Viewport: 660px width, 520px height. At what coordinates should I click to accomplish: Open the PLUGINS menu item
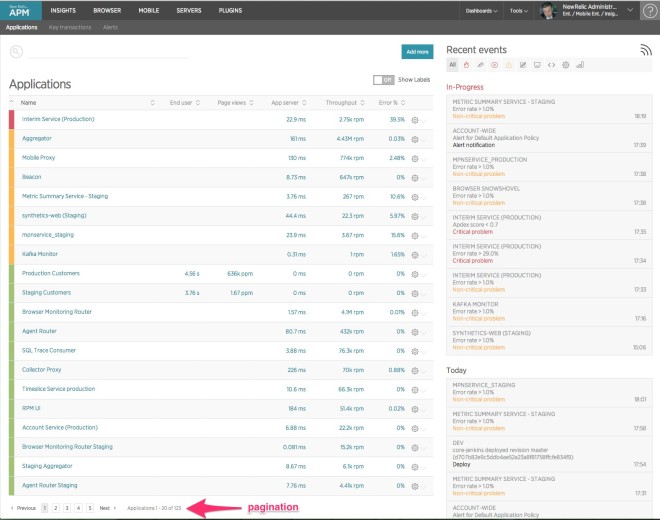point(230,11)
